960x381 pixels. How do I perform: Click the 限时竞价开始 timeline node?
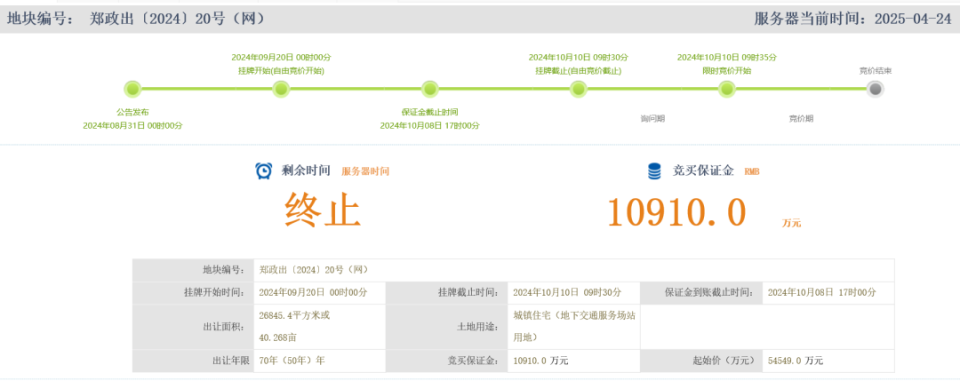pos(727,89)
